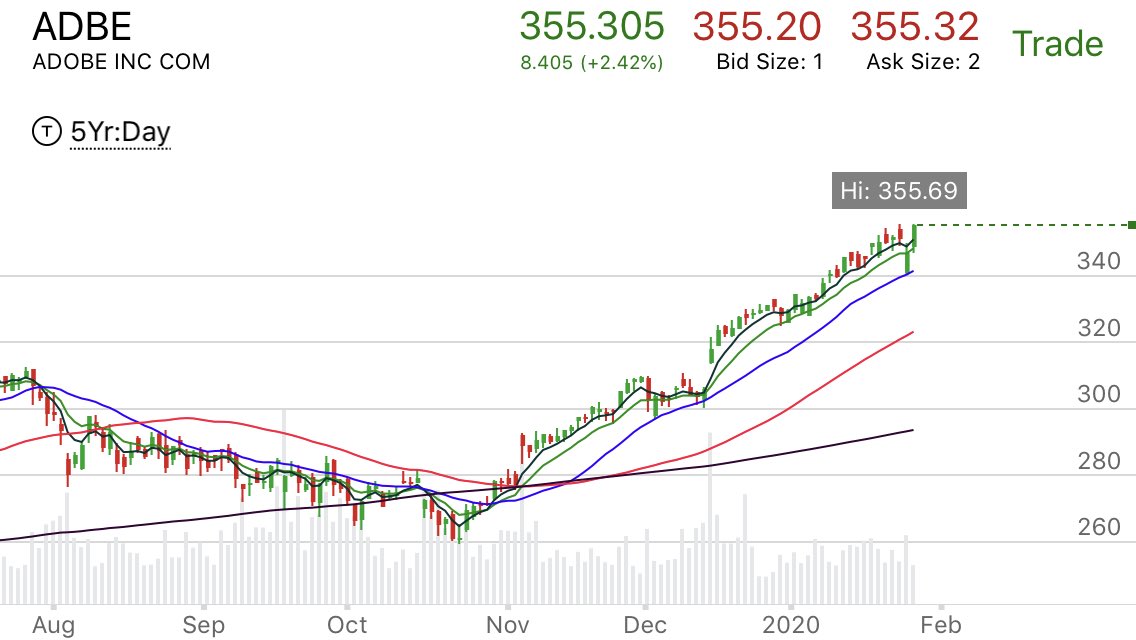Click the Aug date axis label
The height and width of the screenshot is (640, 1136).
click(53, 625)
